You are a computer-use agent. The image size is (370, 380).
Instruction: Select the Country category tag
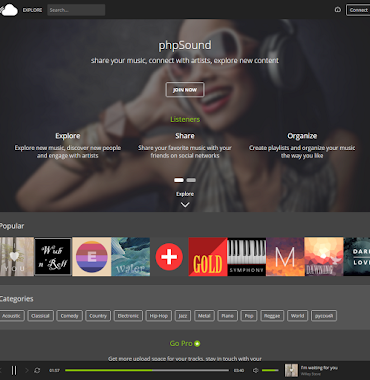[98, 316]
